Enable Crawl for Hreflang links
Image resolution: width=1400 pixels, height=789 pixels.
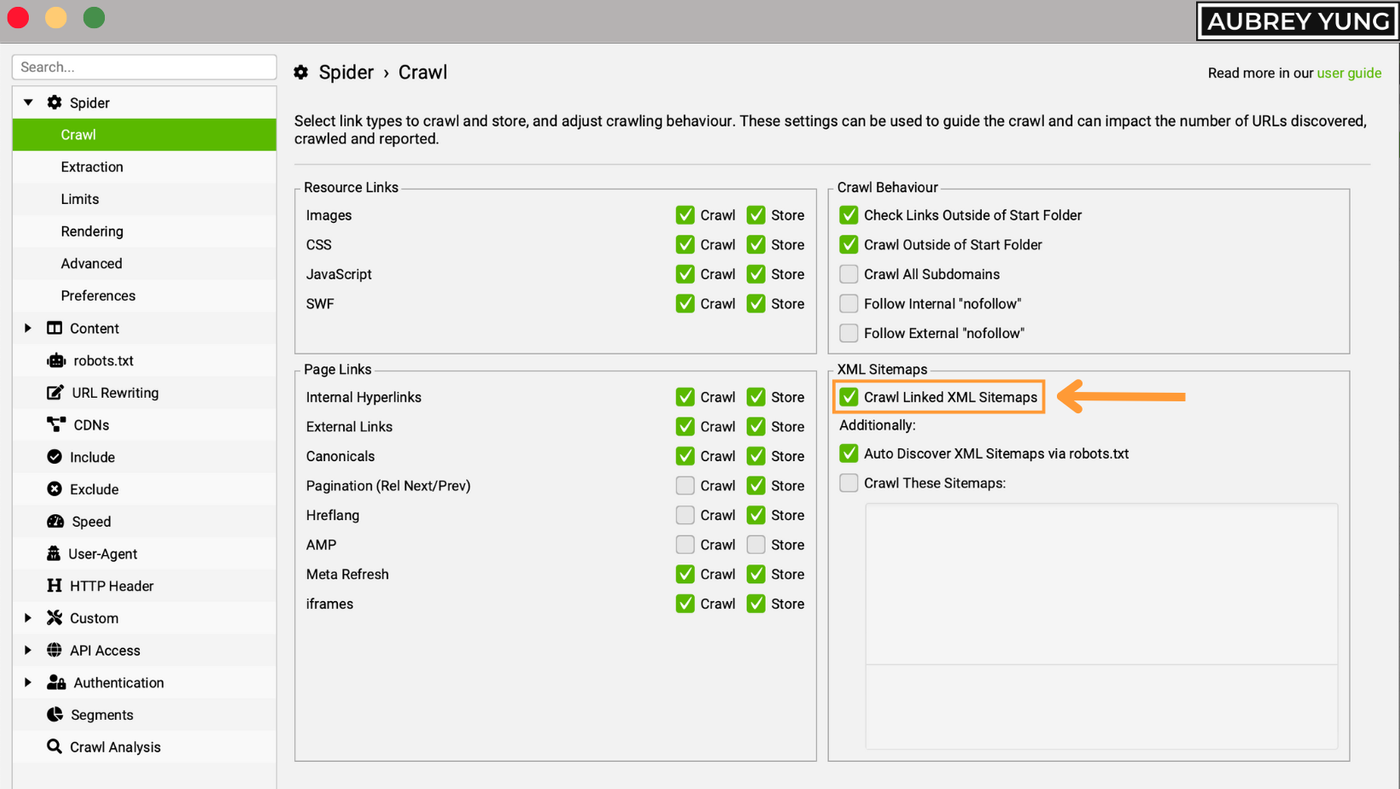click(x=685, y=514)
